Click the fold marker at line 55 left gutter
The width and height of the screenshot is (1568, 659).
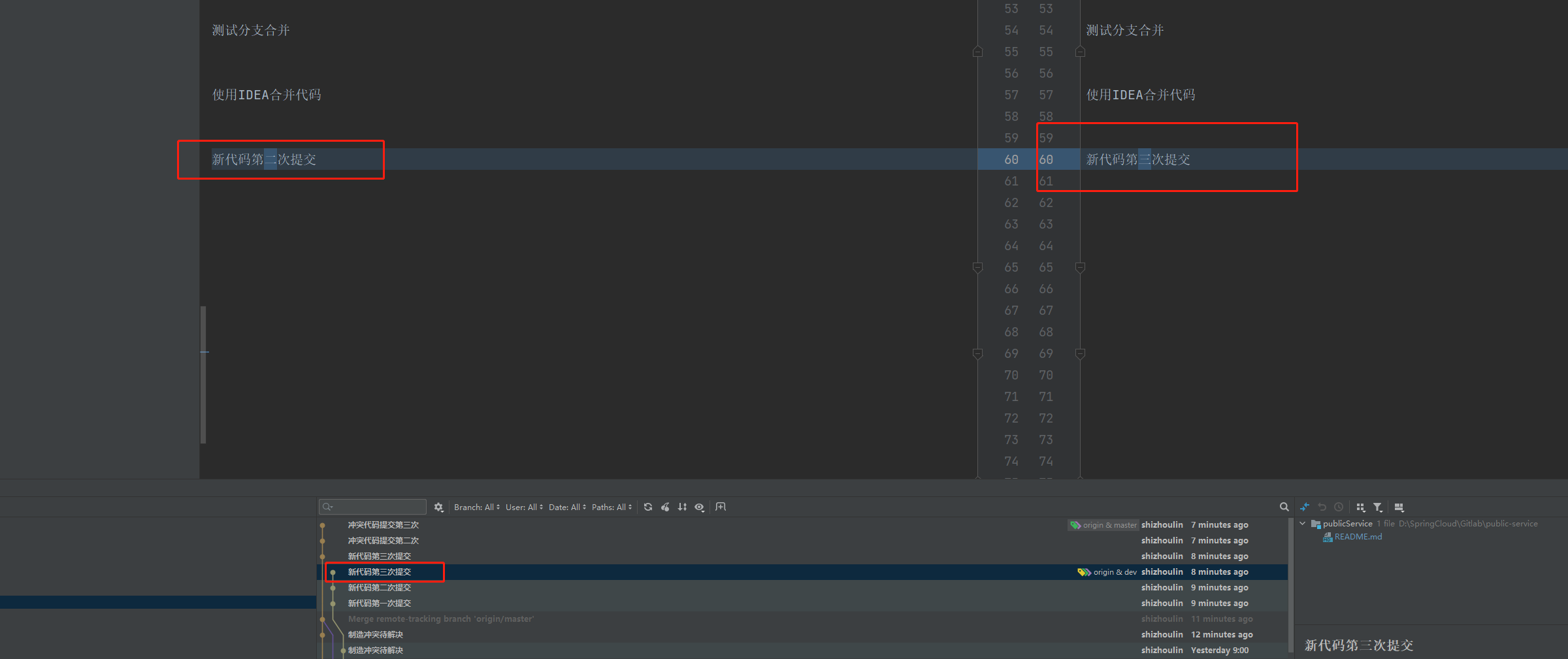coord(977,52)
